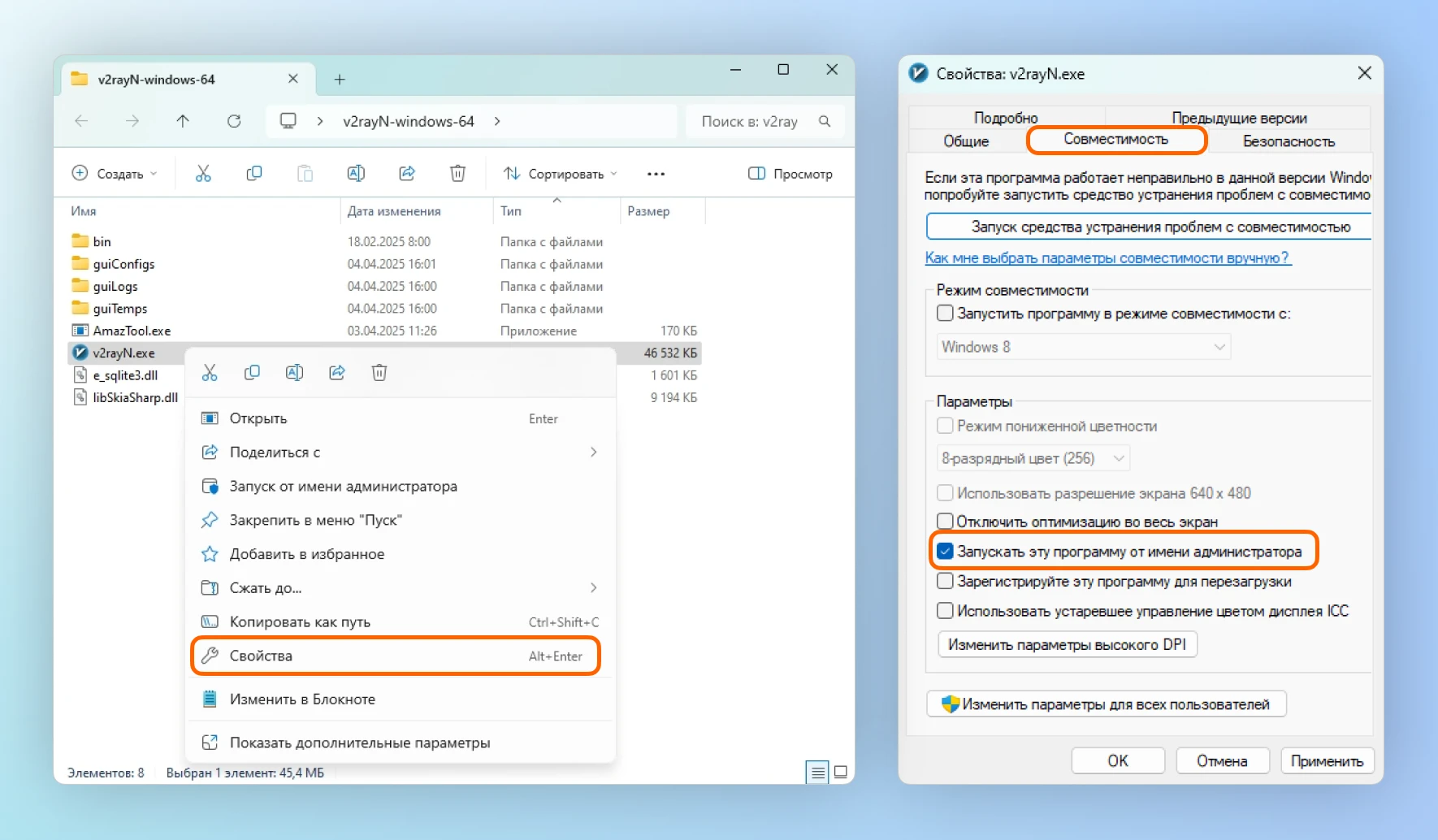Click the Share icon in Explorer toolbar

coord(407,173)
